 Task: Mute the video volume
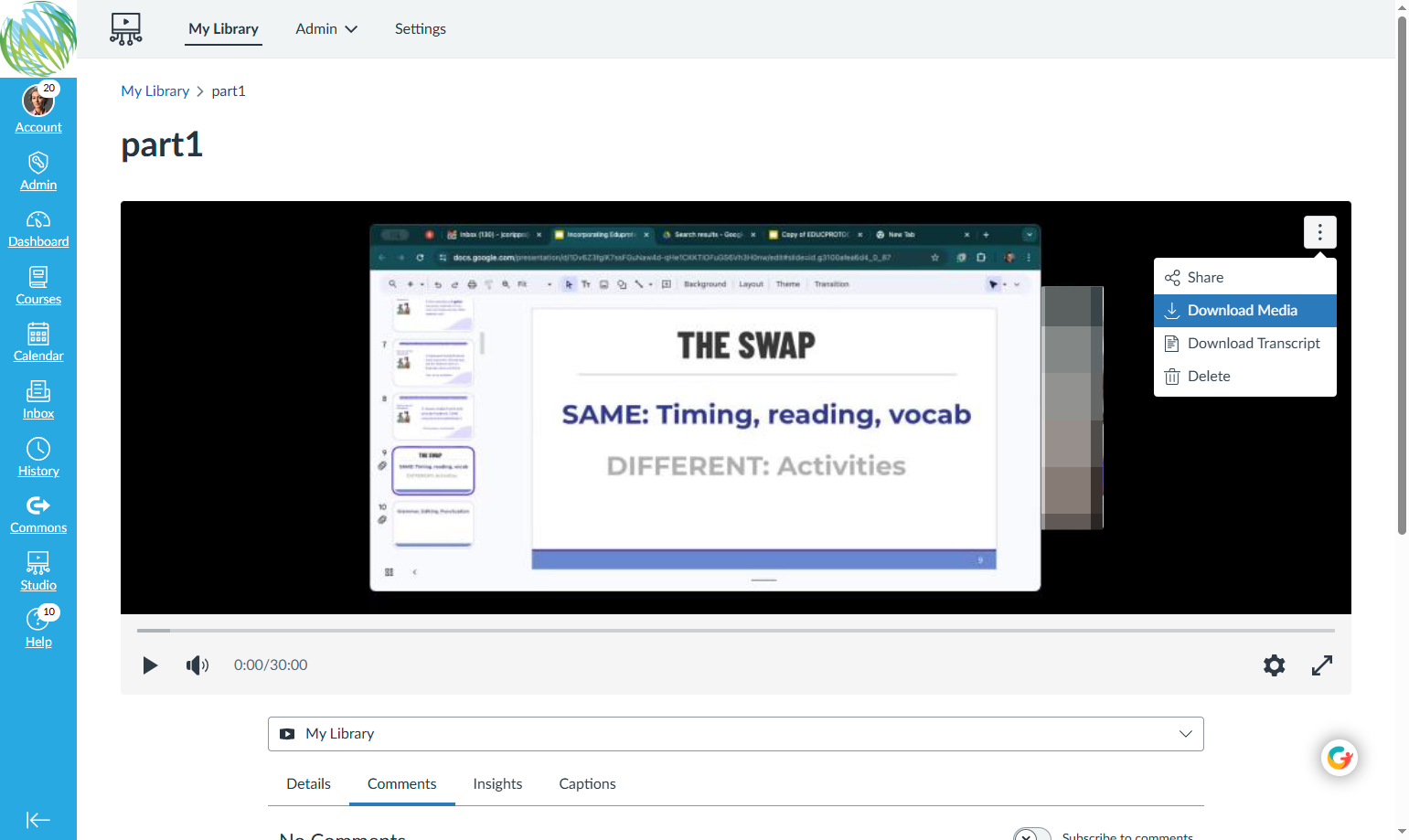197,665
